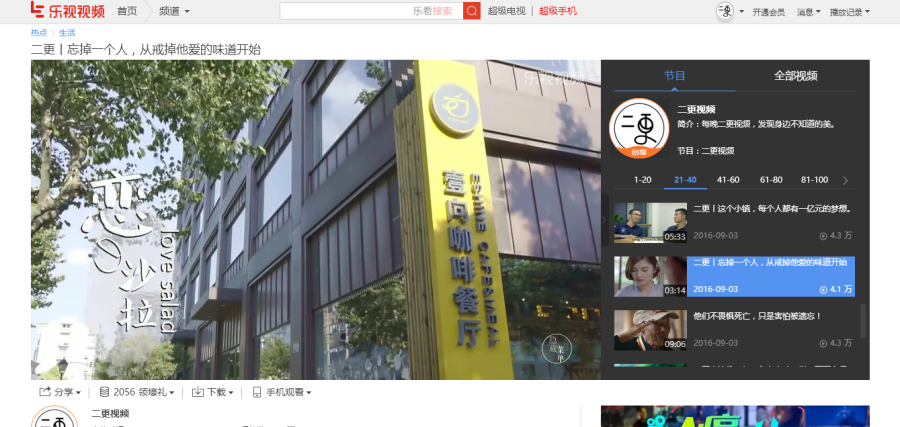Select the highlighted 忘掉一个人 playlist entry

[x=771, y=276]
